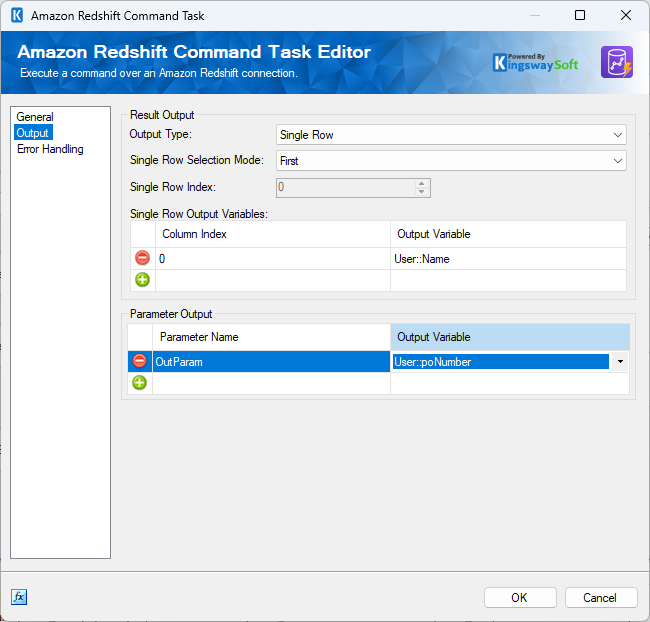Open the expression fx editor icon
Viewport: 650px width, 622px height.
click(19, 597)
